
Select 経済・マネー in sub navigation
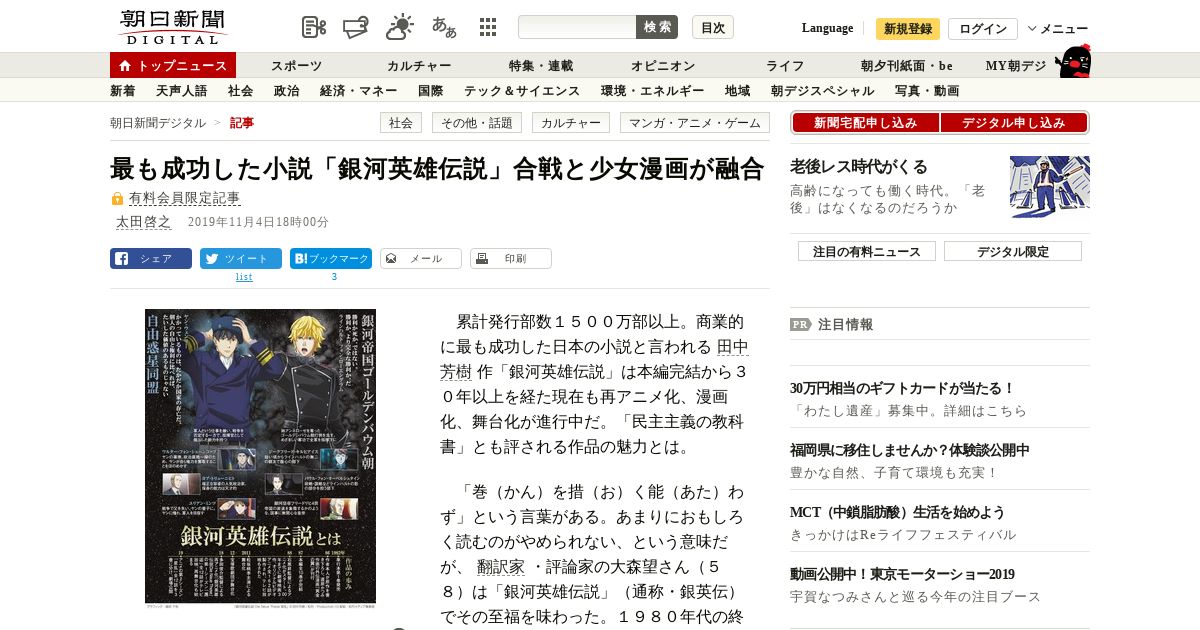(x=358, y=91)
